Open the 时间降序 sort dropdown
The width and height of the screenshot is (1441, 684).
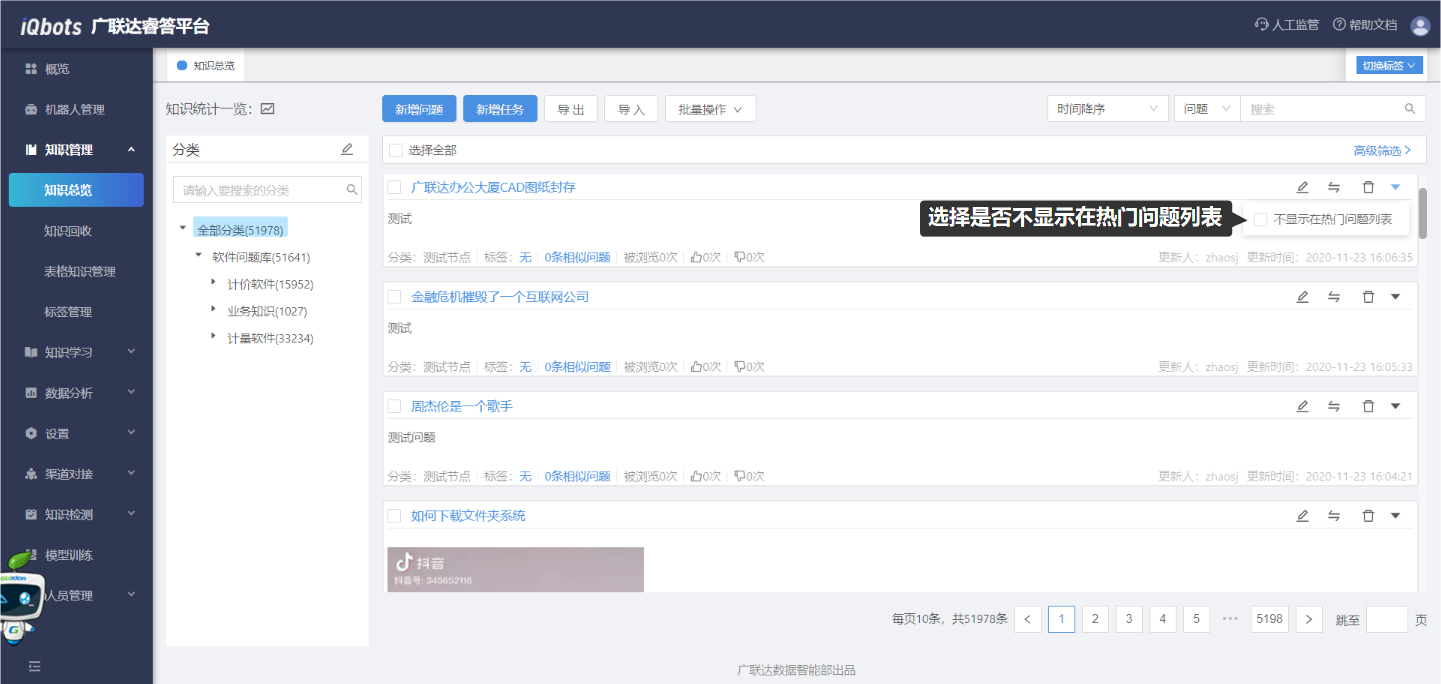[x=1107, y=109]
